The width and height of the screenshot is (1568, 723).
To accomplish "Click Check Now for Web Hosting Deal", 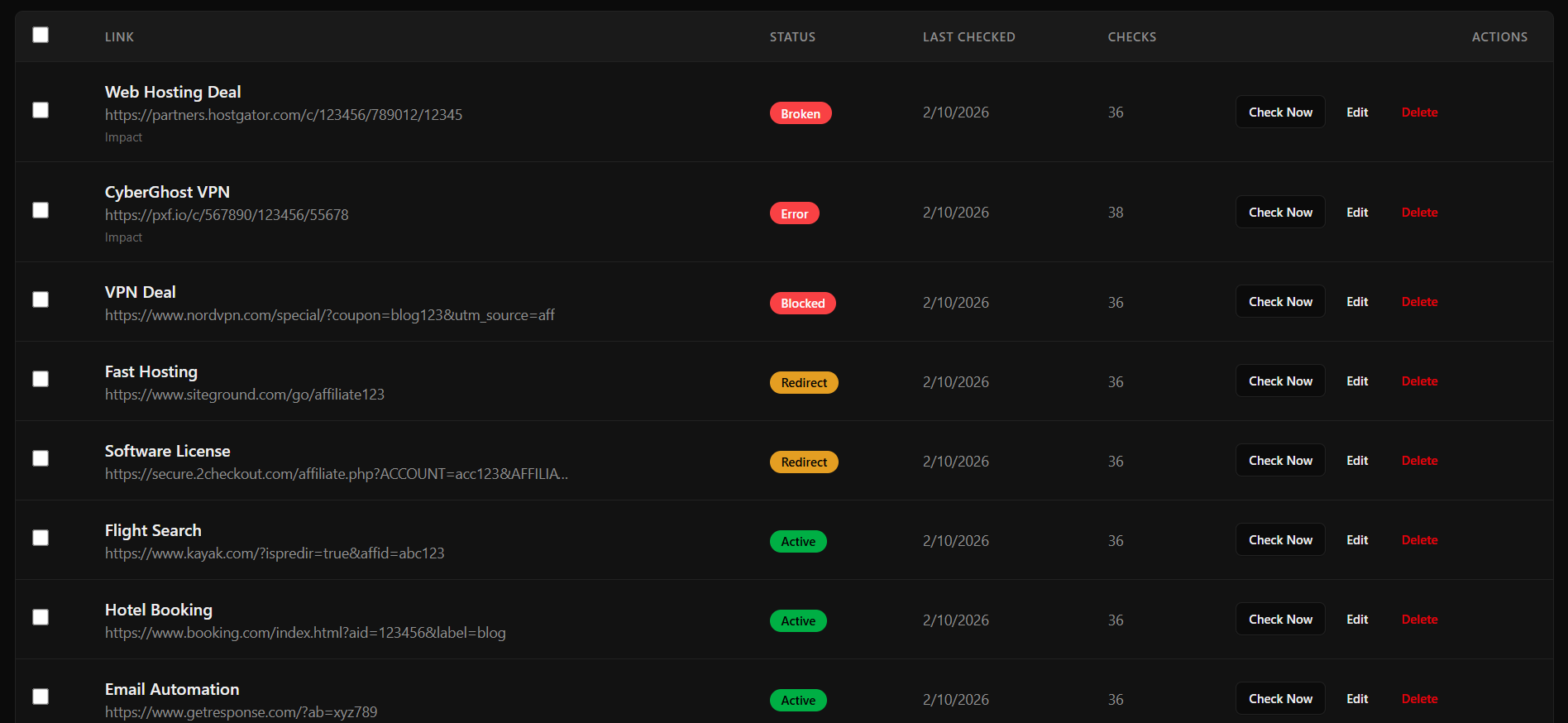I will point(1280,113).
